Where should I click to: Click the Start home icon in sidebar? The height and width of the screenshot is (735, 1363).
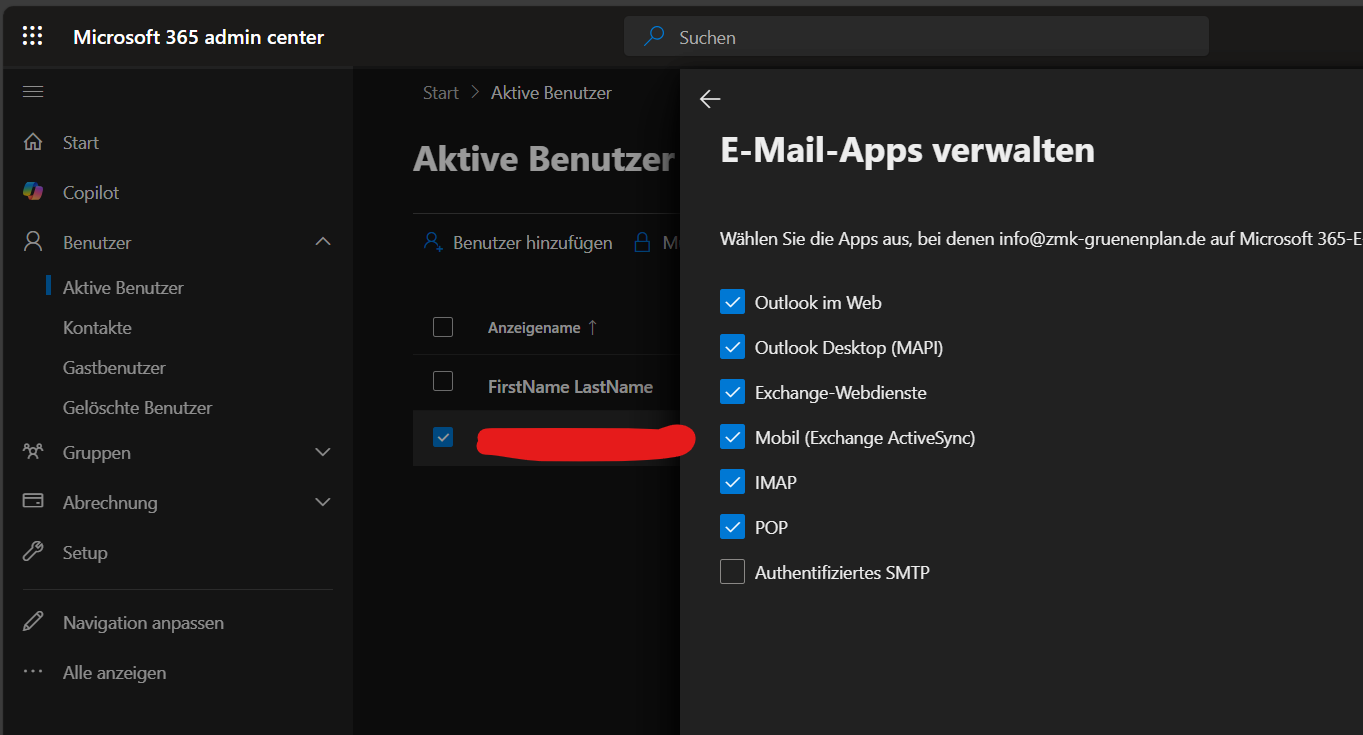[x=33, y=142]
